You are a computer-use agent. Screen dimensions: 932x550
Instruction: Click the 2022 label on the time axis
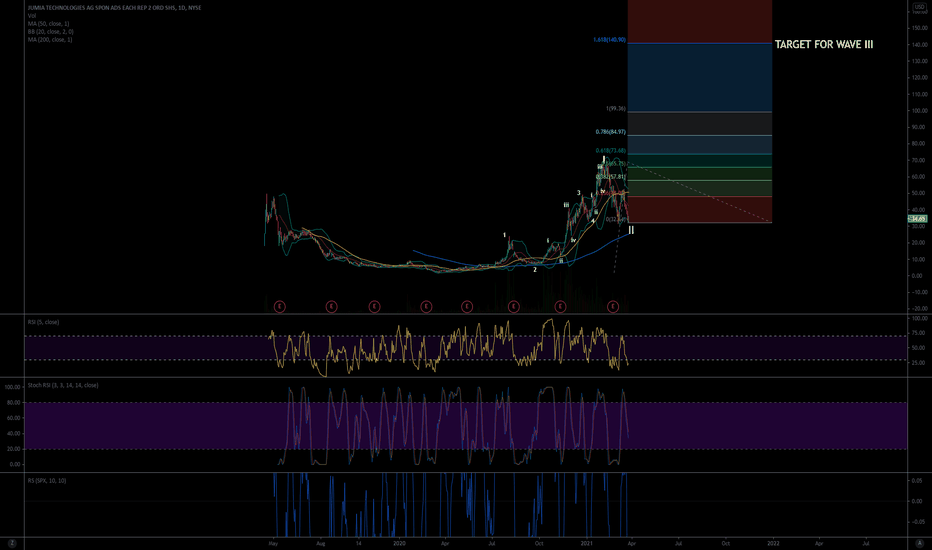point(773,543)
